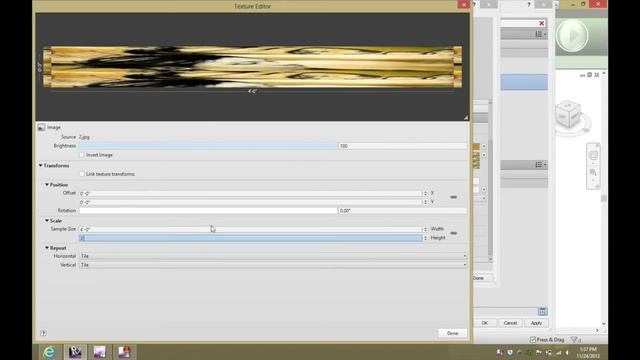
Task: Click the Offset Y spinner arrows
Action: click(x=425, y=202)
